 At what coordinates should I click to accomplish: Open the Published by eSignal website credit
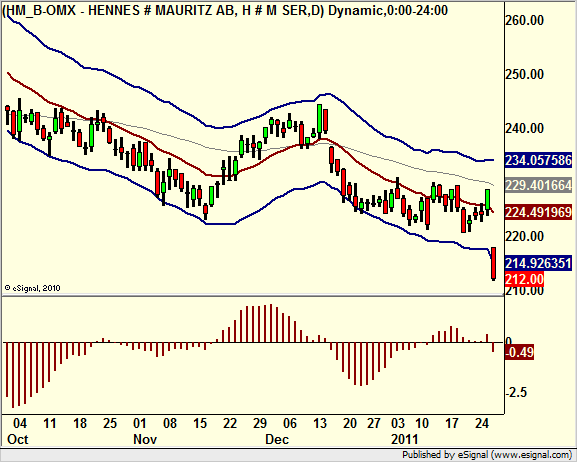coord(487,455)
